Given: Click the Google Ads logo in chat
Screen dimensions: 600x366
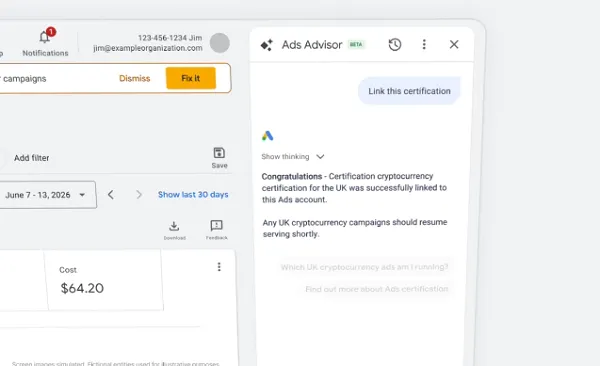Looking at the screenshot, I should [x=267, y=136].
